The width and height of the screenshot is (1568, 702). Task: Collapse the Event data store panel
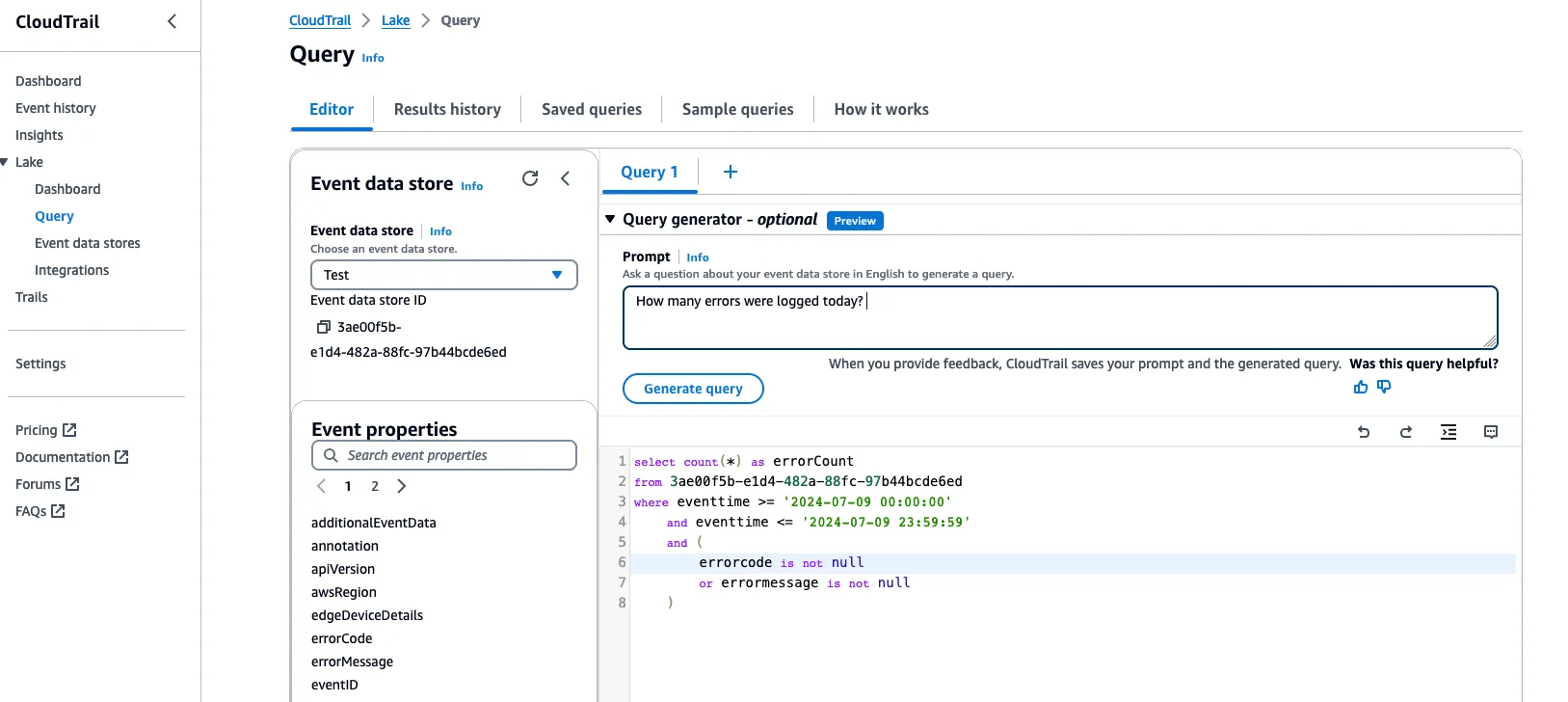pyautogui.click(x=566, y=178)
